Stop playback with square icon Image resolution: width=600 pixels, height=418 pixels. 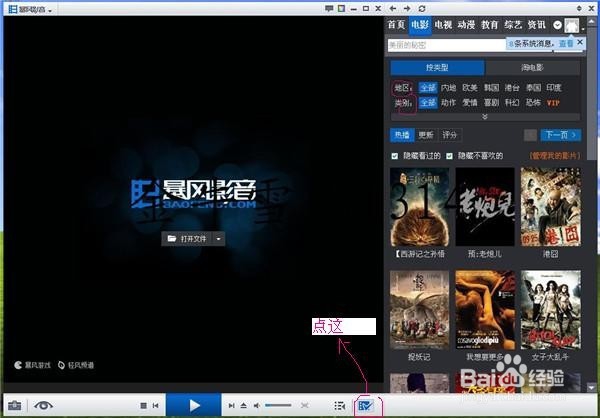143,405
